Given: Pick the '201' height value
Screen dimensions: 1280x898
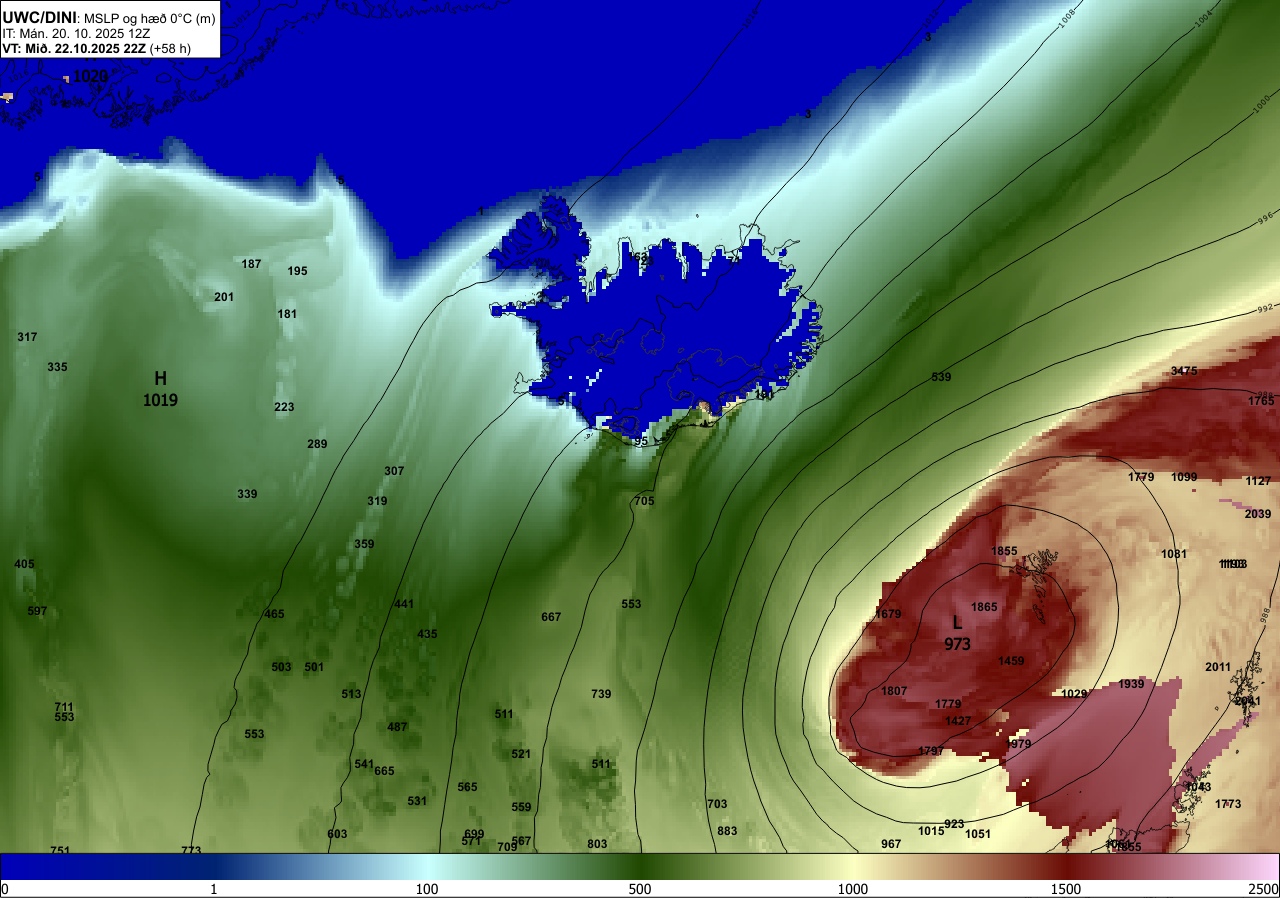Looking at the screenshot, I should click(x=224, y=297).
